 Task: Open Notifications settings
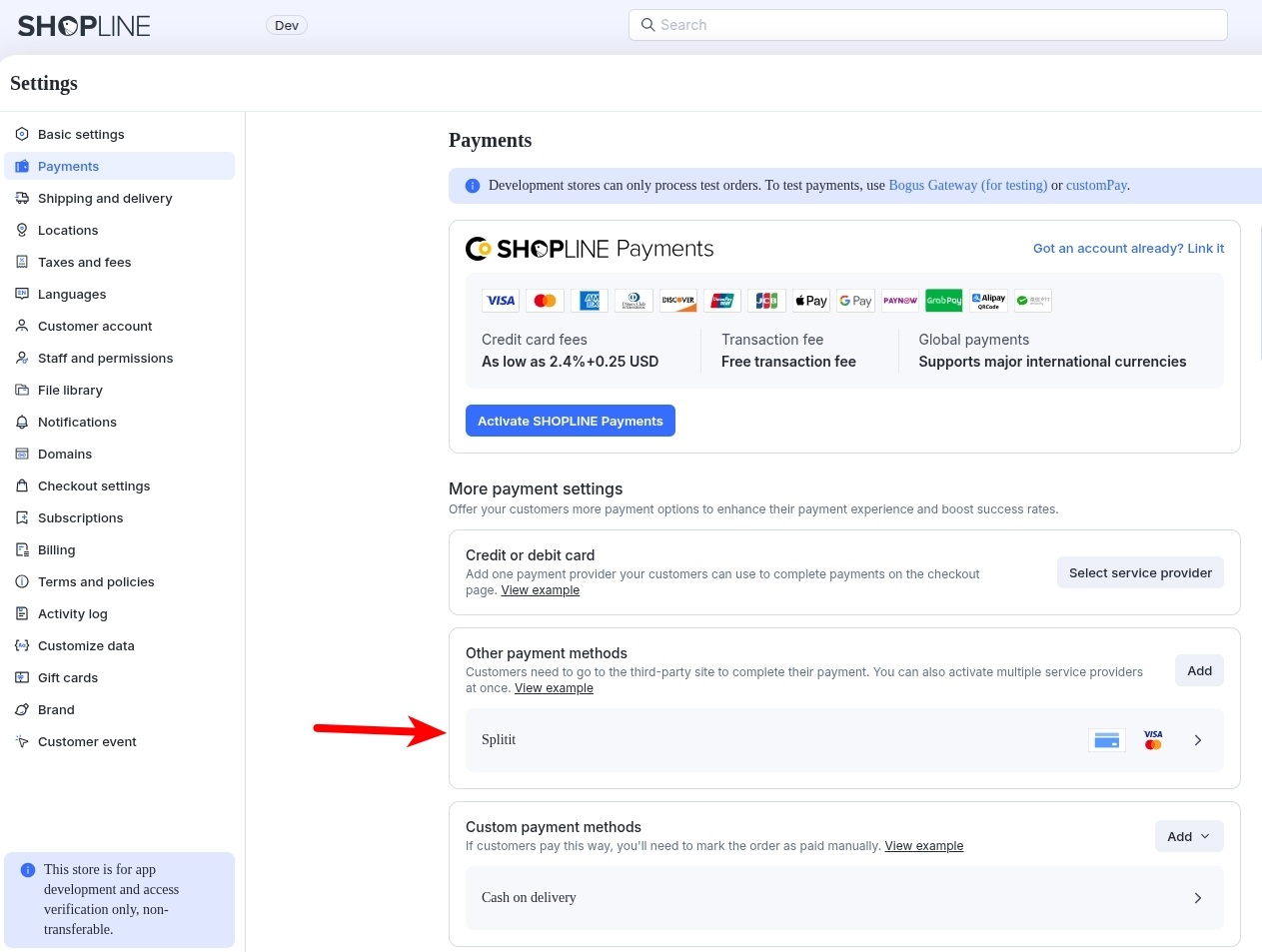coord(120,422)
